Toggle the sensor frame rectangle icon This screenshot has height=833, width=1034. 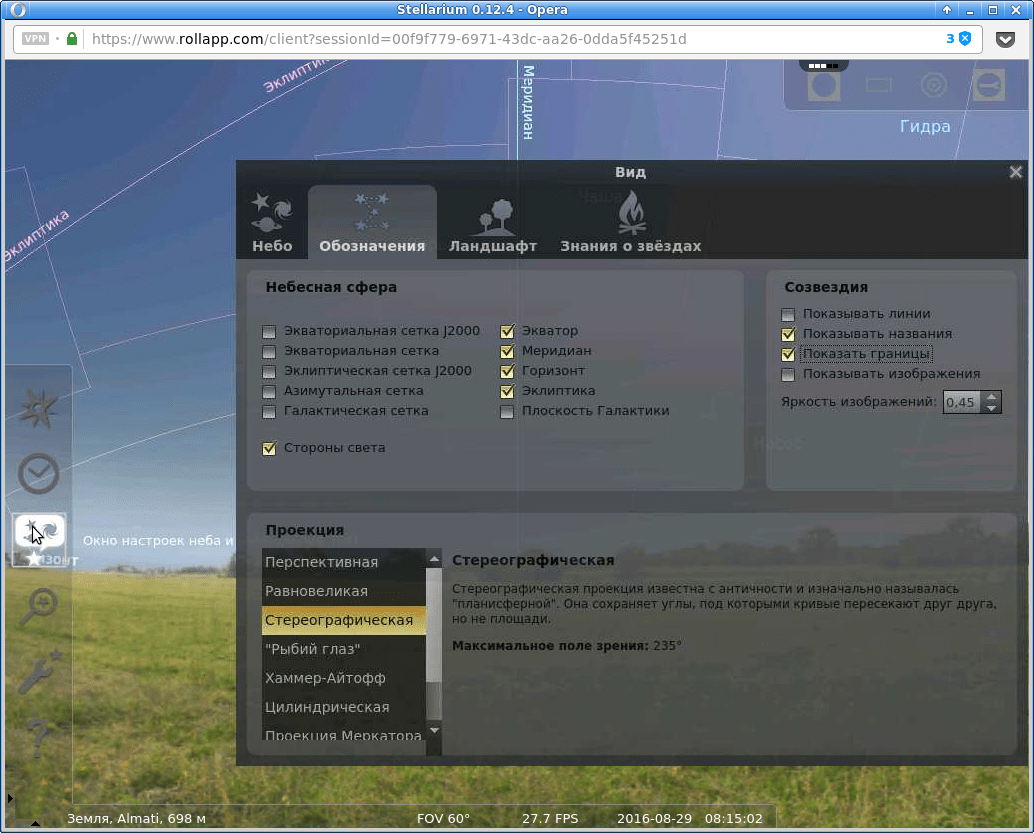tap(878, 85)
